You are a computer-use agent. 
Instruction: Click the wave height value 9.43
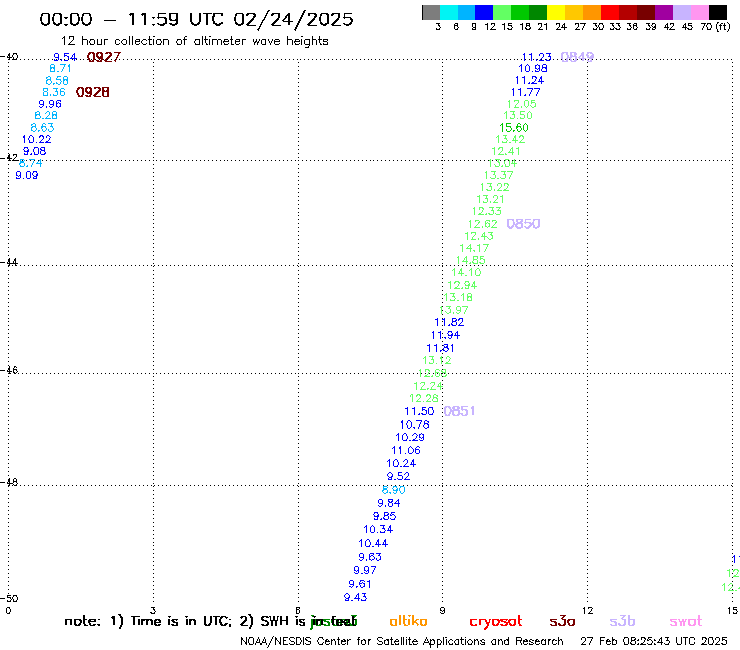[x=355, y=597]
